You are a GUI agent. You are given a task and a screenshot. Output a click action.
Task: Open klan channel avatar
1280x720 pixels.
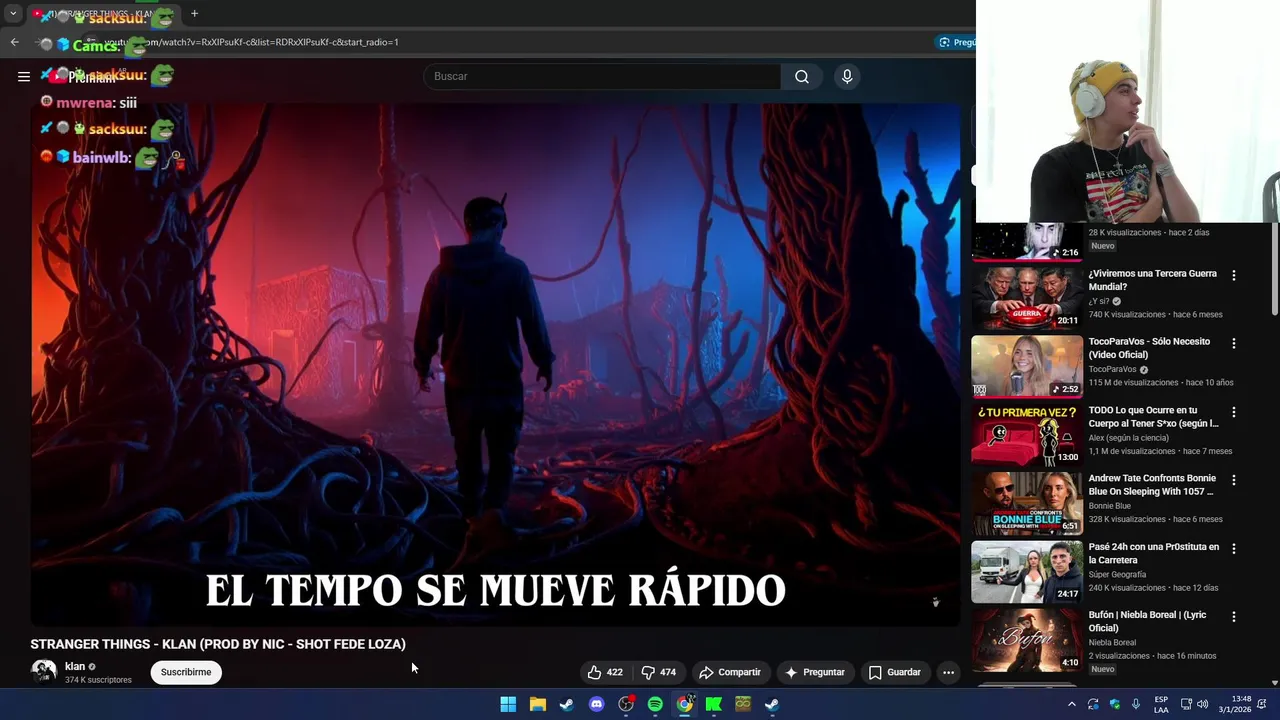coord(44,672)
